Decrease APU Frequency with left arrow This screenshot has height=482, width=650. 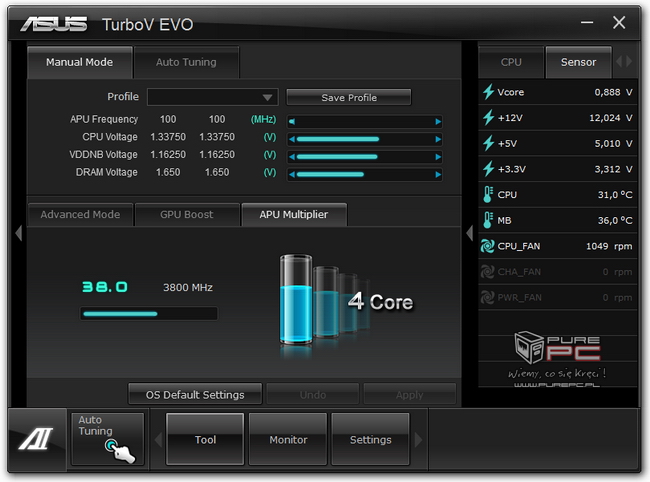pyautogui.click(x=292, y=121)
